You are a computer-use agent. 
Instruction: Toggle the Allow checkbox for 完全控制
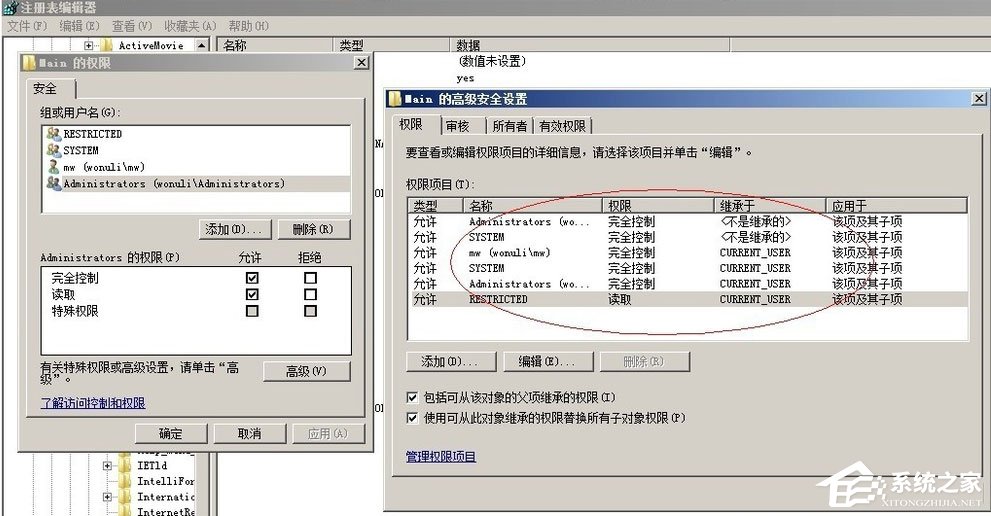pyautogui.click(x=252, y=278)
